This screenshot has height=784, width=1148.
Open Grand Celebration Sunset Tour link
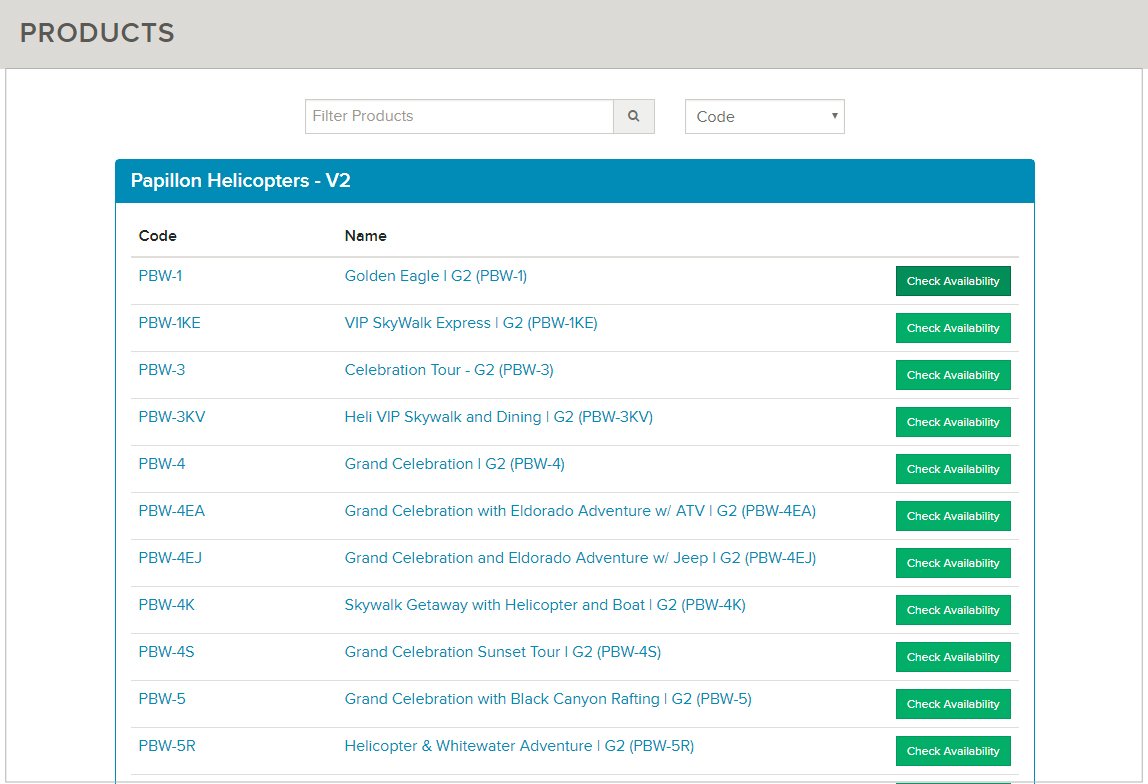(x=502, y=652)
